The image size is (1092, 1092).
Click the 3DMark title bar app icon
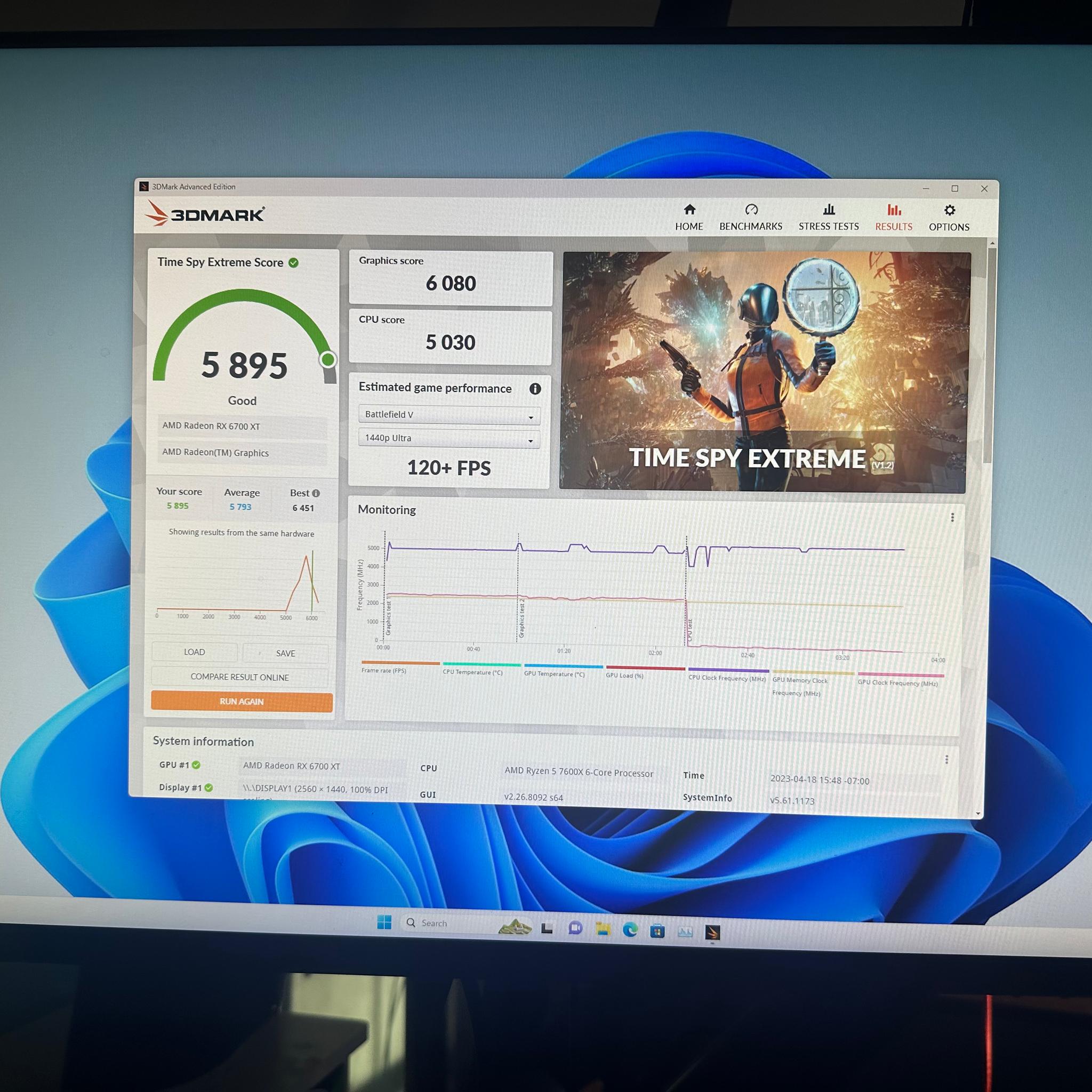(x=144, y=187)
